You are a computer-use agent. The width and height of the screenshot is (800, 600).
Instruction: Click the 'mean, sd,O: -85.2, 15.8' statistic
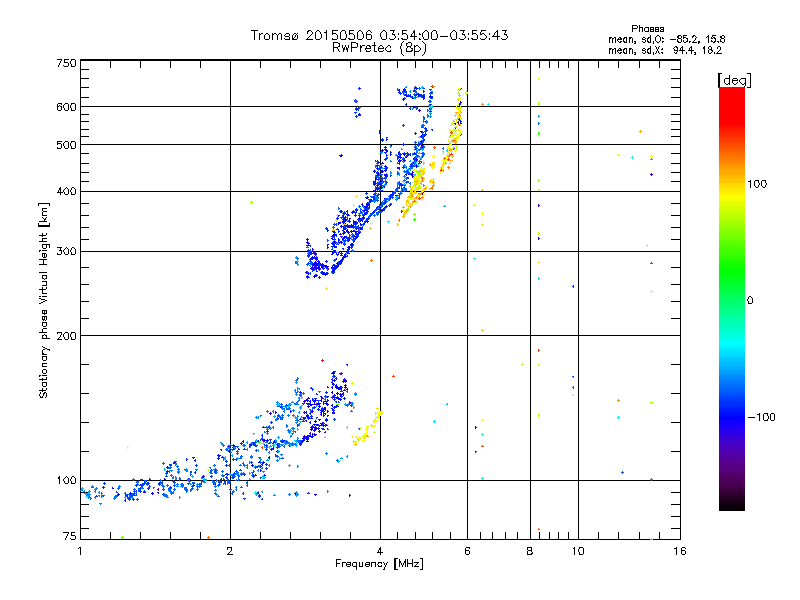tap(666, 39)
